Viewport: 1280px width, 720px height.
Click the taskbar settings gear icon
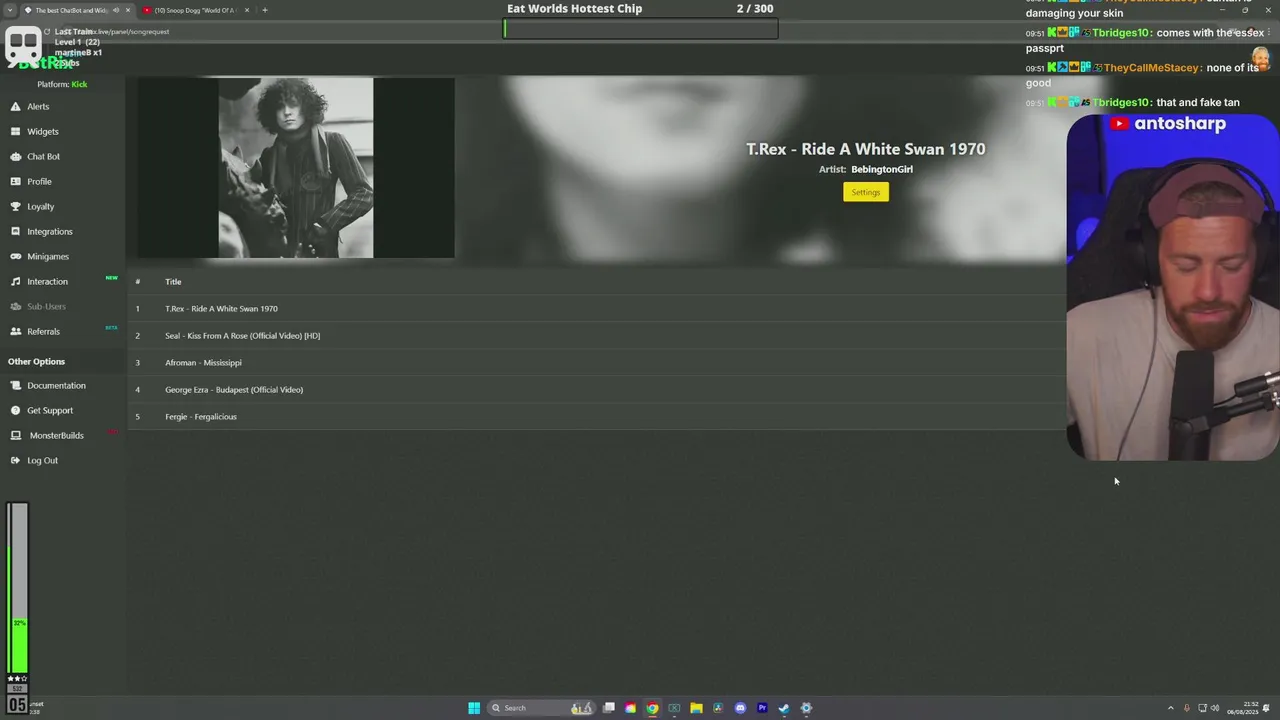point(806,708)
